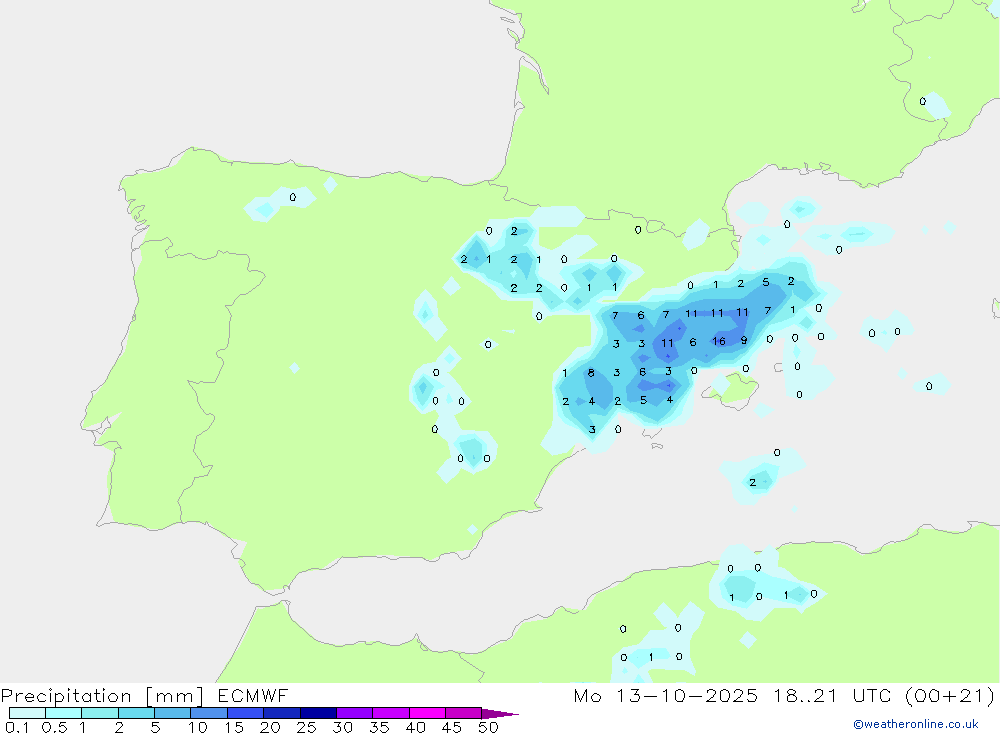
Task: Pick the 15–20 mm legend color swatch
Action: 246,713
